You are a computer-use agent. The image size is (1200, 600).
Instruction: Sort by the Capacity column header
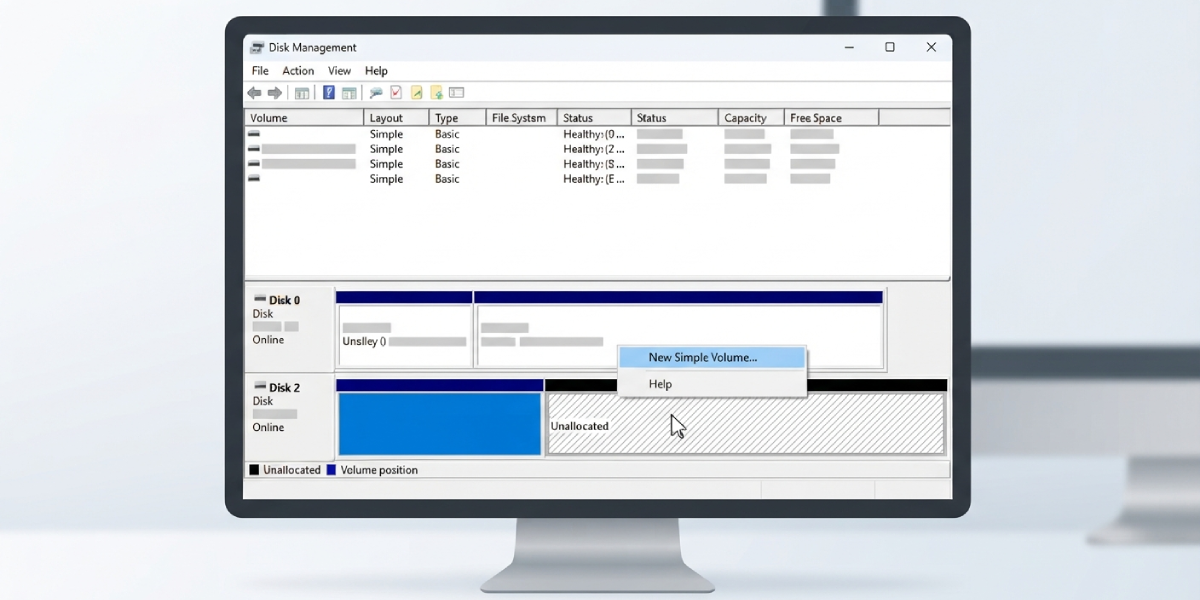click(x=750, y=118)
